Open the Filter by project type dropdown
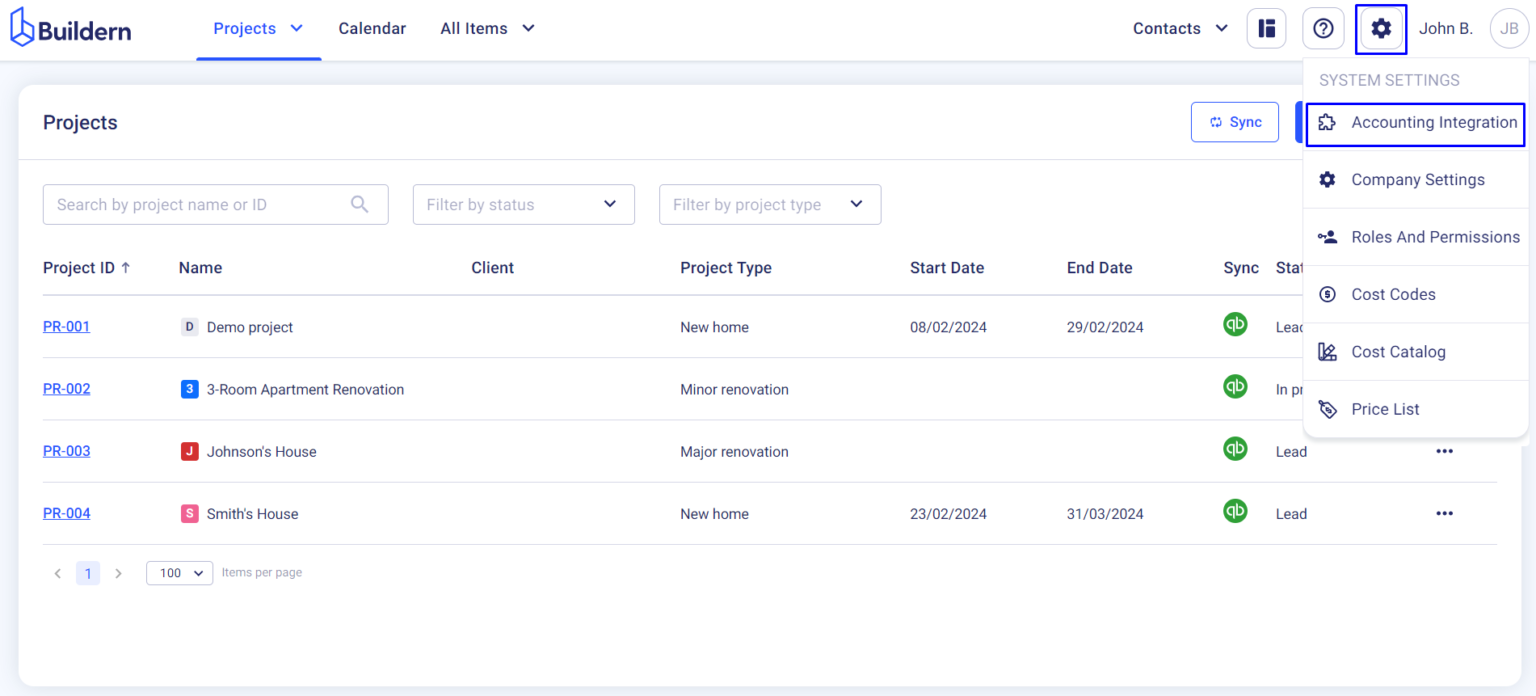 coord(769,204)
